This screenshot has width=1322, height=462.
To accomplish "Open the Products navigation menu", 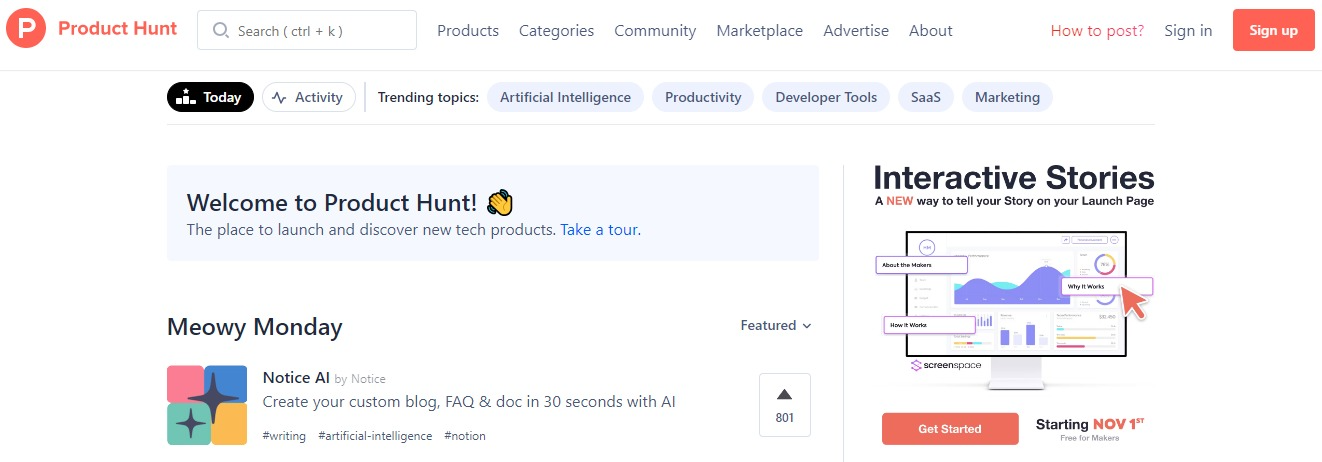I will point(468,31).
